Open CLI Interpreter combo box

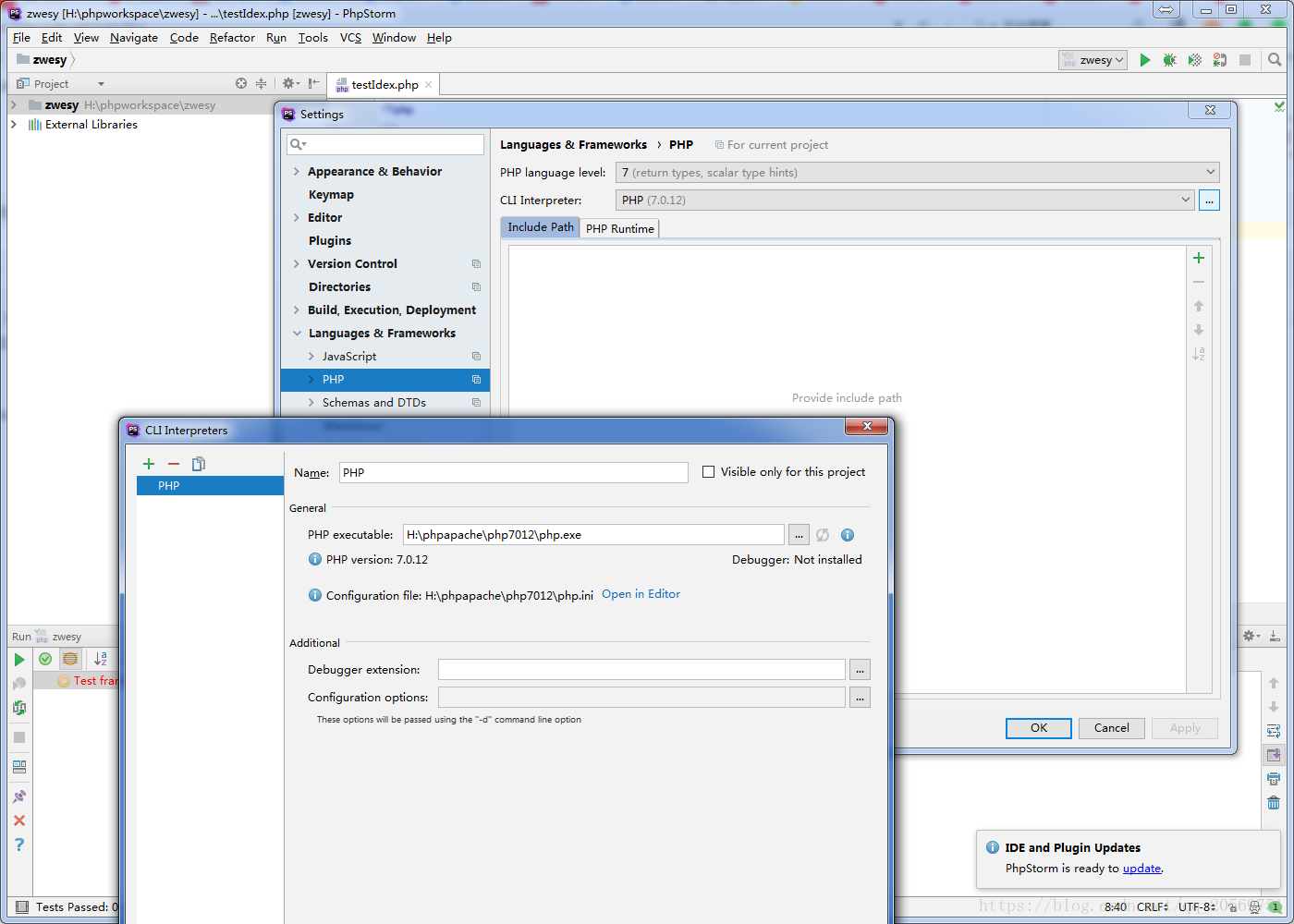(905, 201)
